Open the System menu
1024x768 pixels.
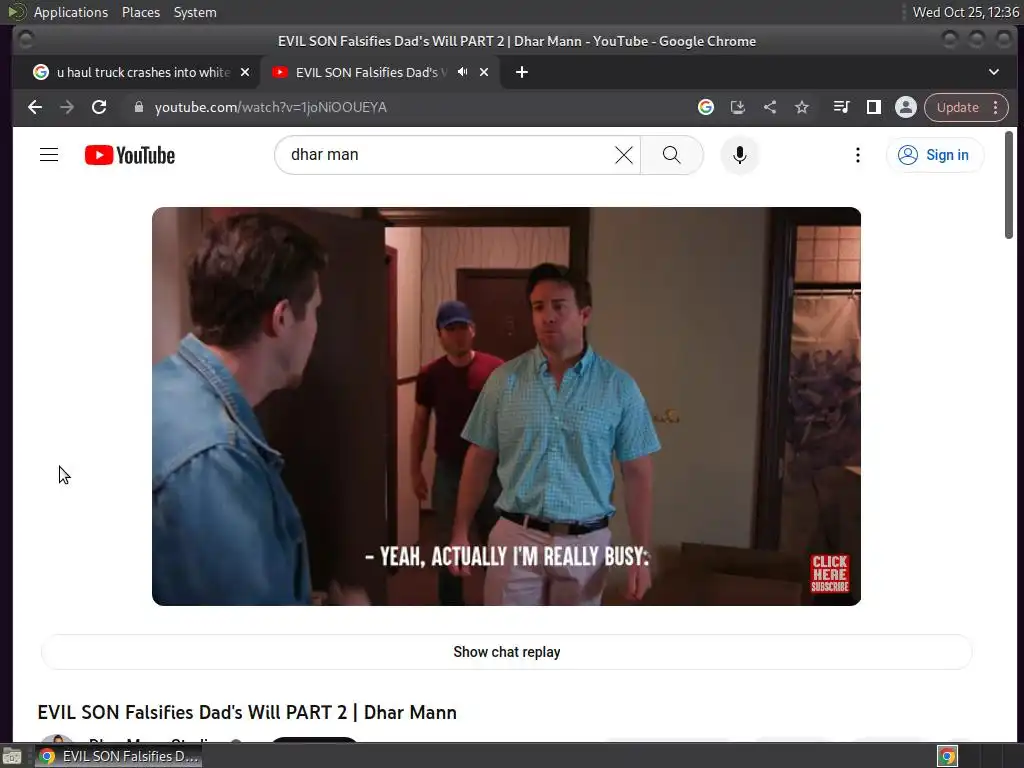[x=195, y=12]
